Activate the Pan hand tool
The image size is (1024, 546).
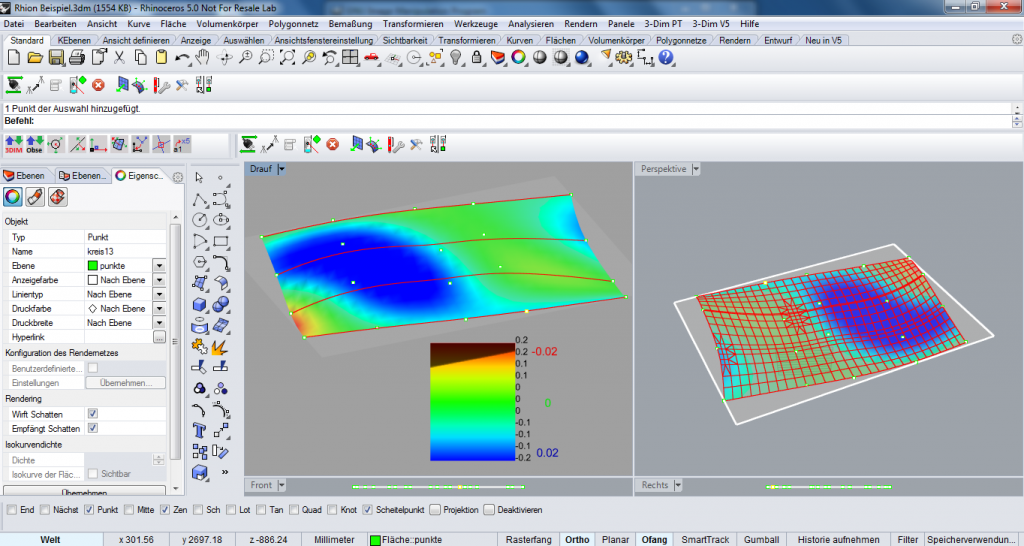click(x=203, y=58)
